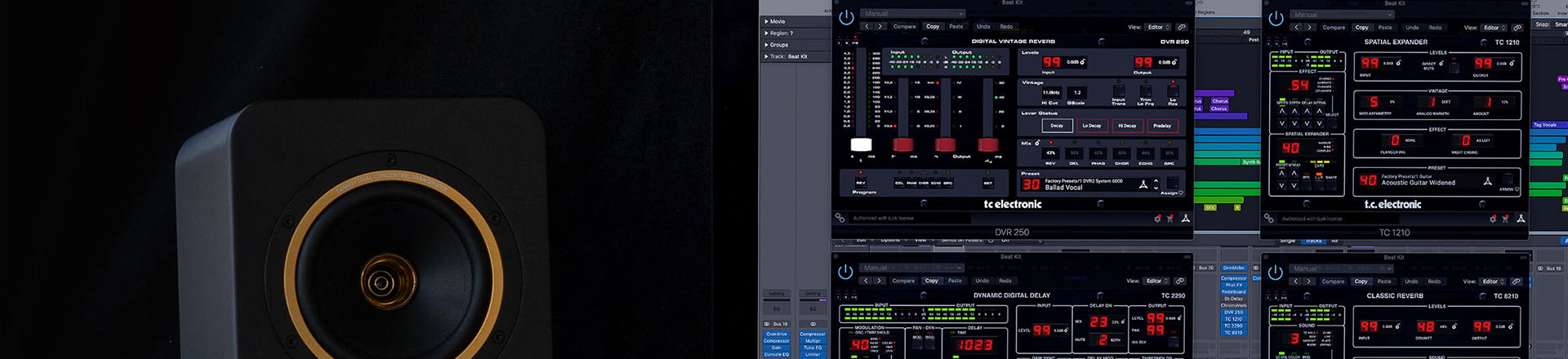This screenshot has width=1568, height=359.
Task: Open TC 1210 settings gear icon
Action: point(1493,219)
